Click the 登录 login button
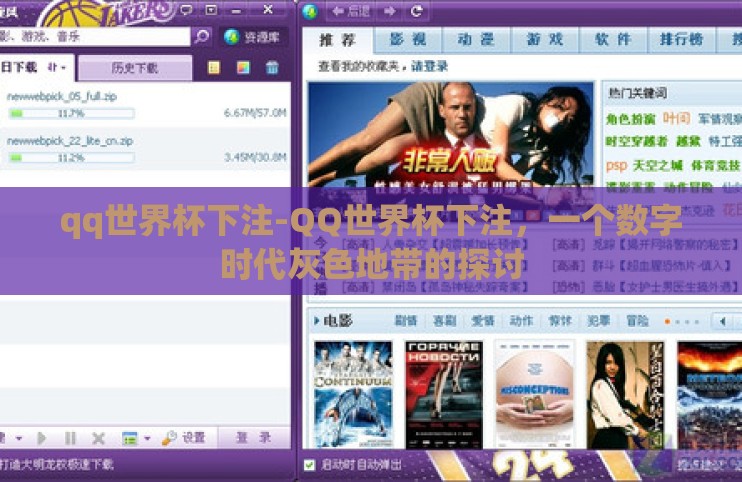 pos(253,438)
